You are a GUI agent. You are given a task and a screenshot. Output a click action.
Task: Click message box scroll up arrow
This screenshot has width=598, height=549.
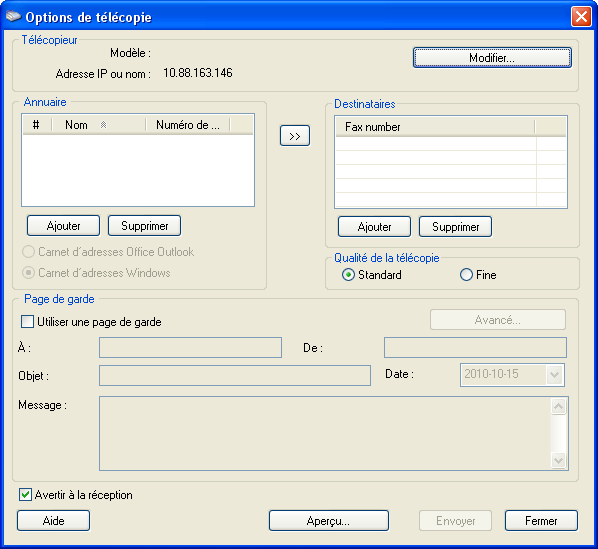click(x=558, y=406)
